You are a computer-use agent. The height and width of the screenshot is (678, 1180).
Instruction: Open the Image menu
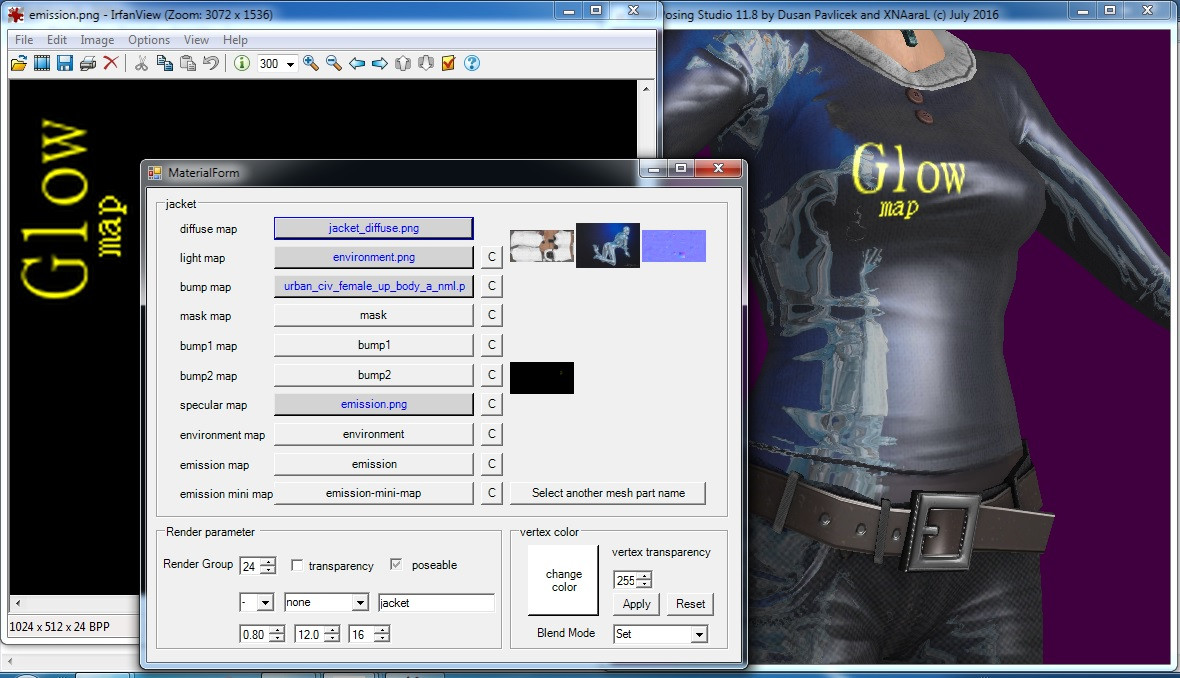click(x=97, y=40)
